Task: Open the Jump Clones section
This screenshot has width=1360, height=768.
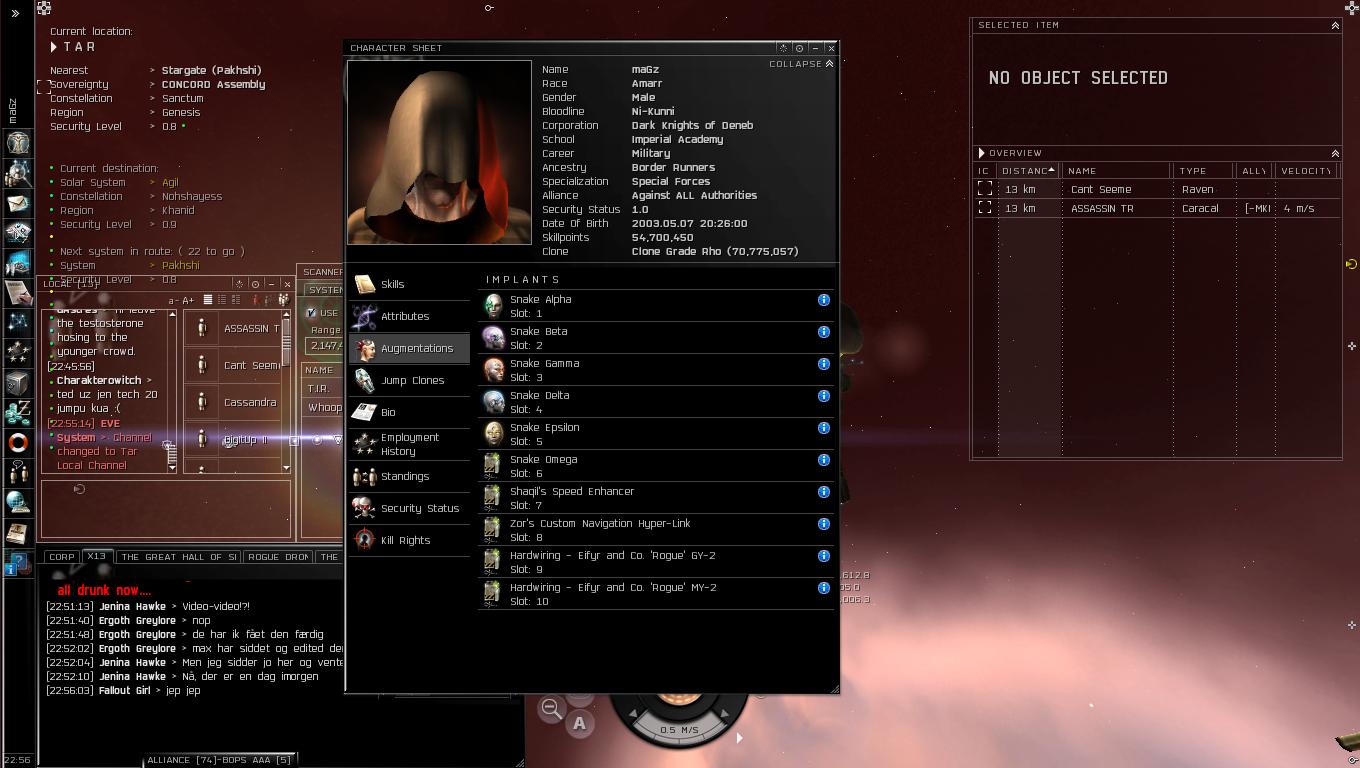Action: [410, 380]
